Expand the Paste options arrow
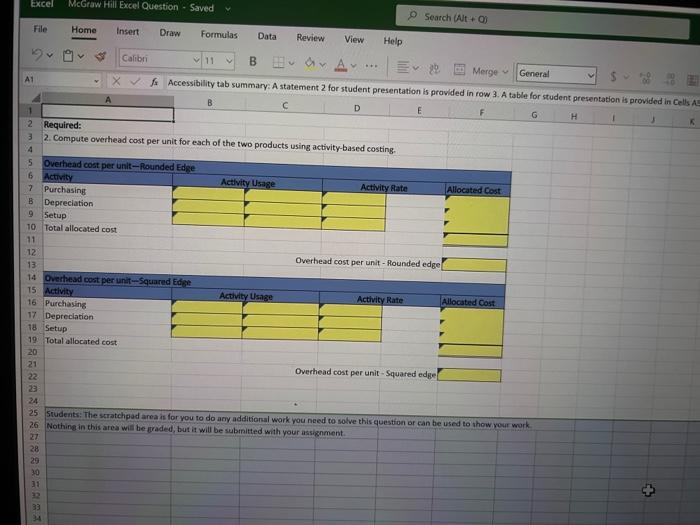This screenshot has width=700, height=525. [x=81, y=56]
